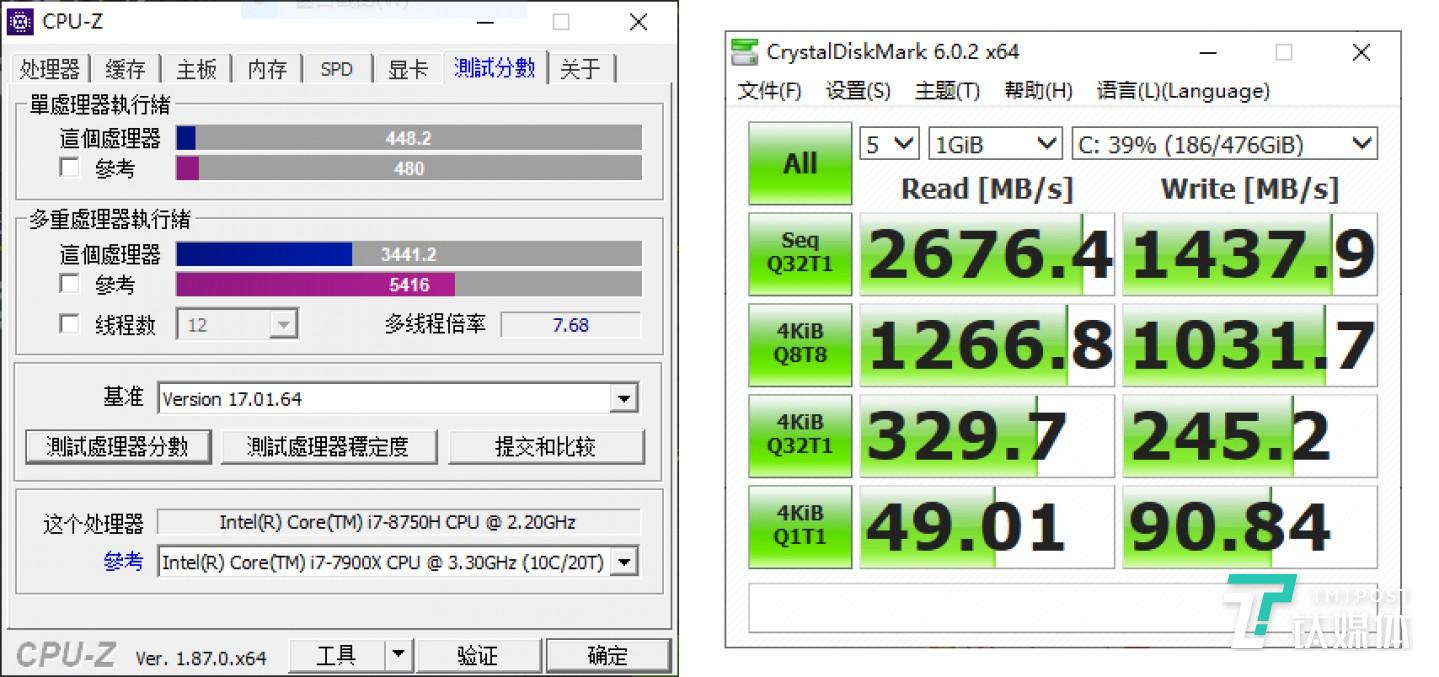Open the i7-7900X reference processor dropdown

click(x=398, y=562)
